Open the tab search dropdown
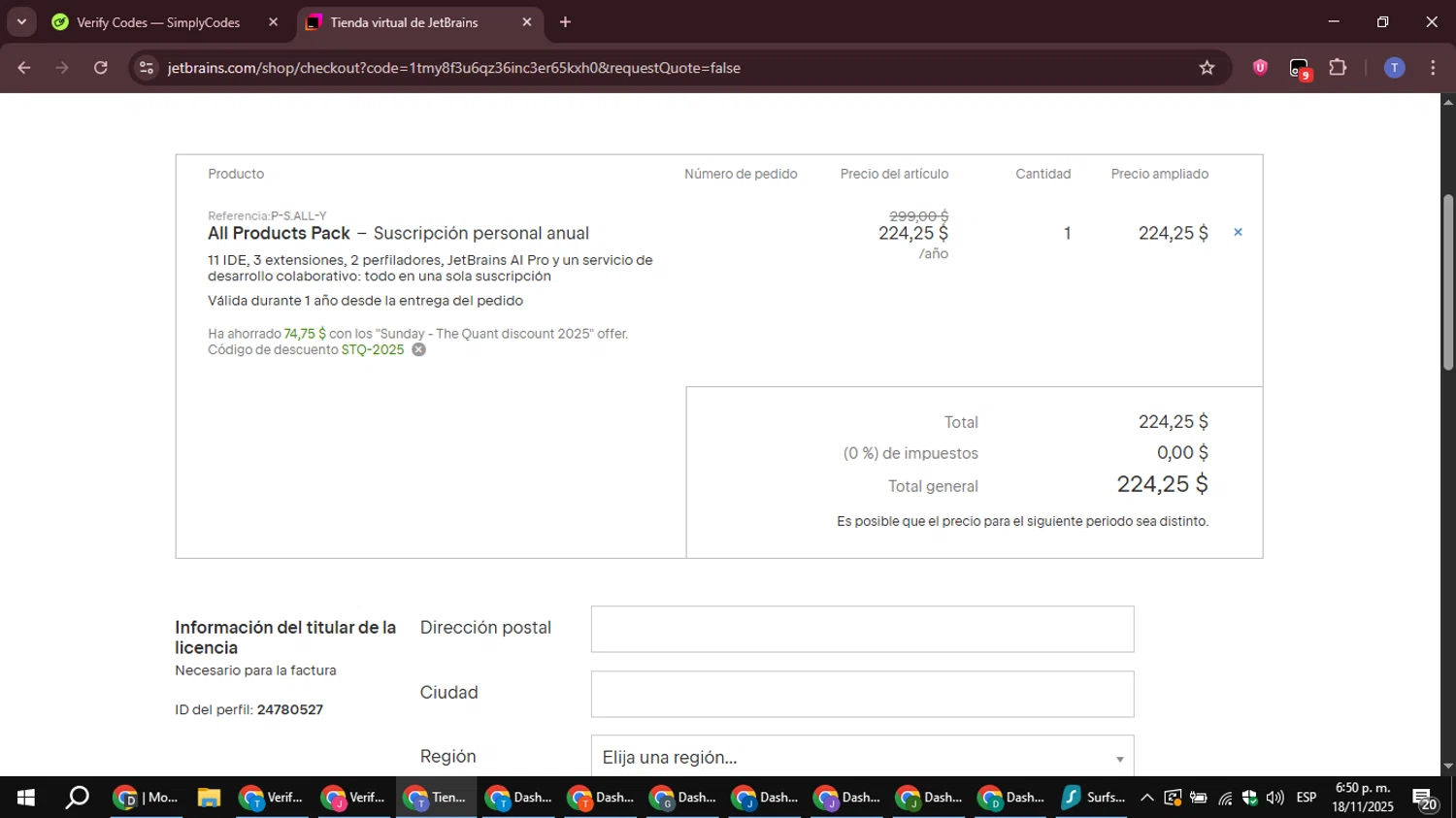The image size is (1456, 818). [21, 22]
